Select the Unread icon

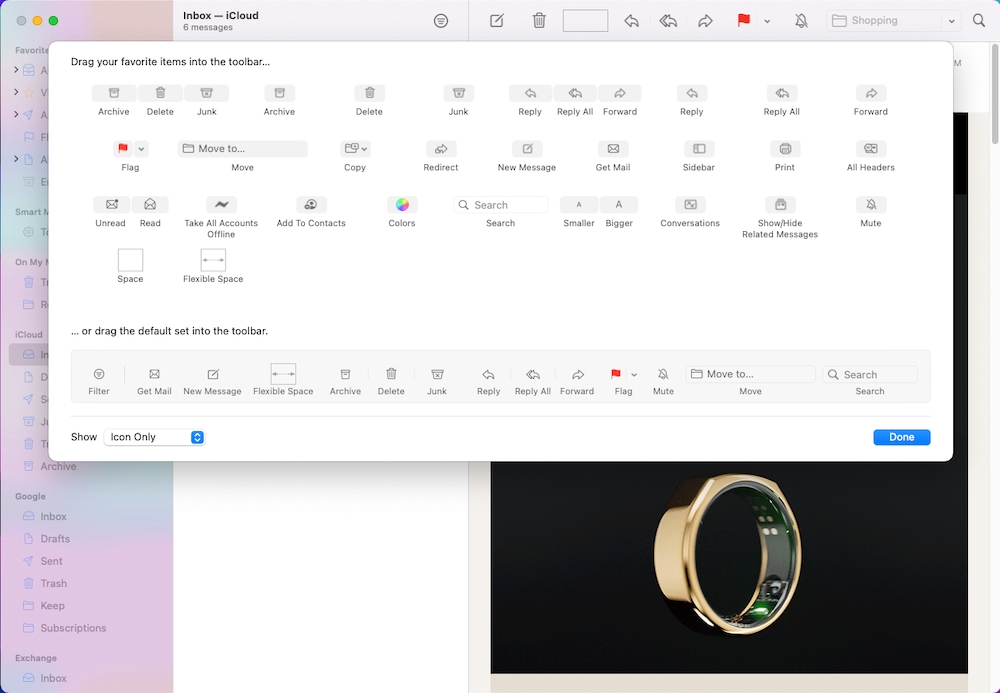[110, 204]
